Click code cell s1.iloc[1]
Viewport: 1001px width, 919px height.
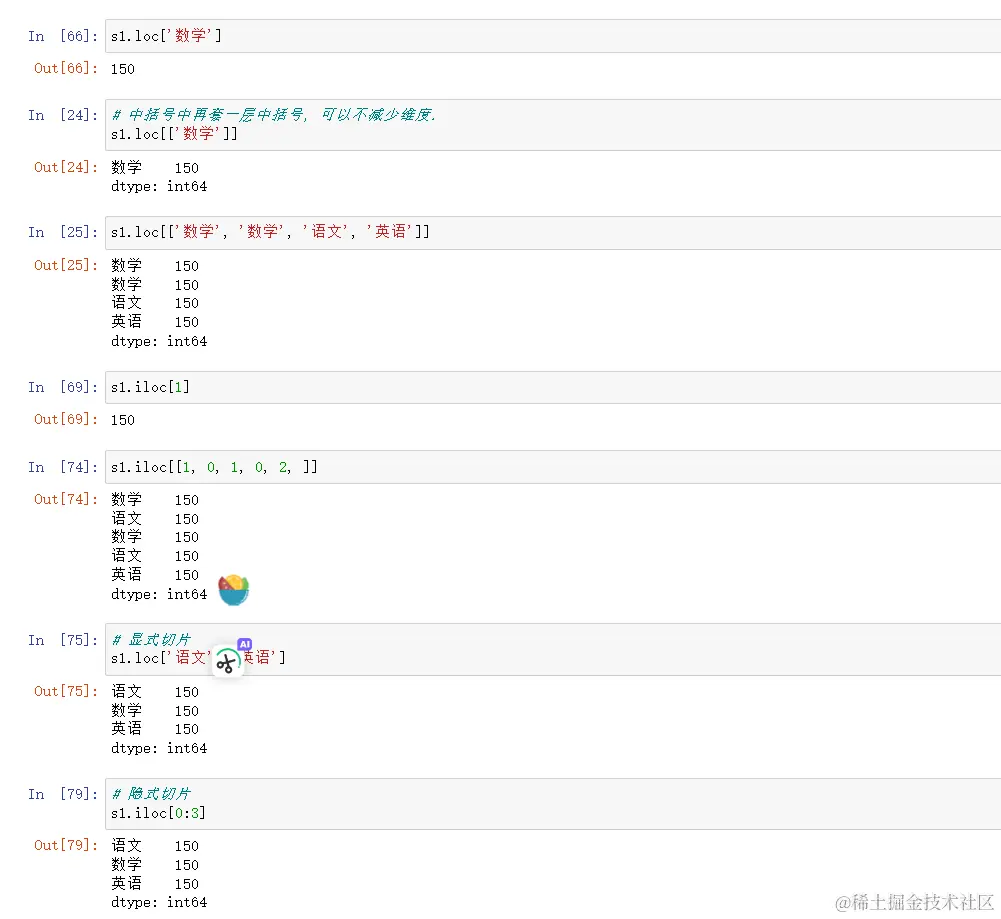point(553,387)
